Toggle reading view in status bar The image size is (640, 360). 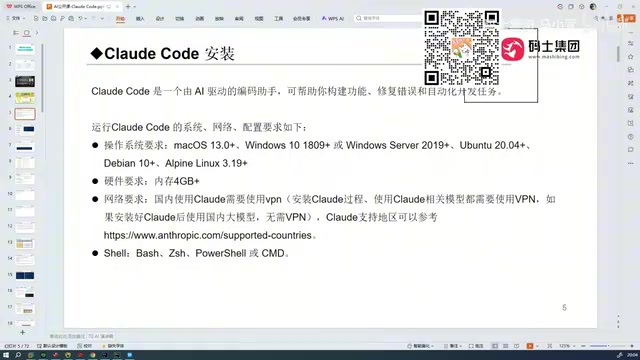tap(516, 346)
